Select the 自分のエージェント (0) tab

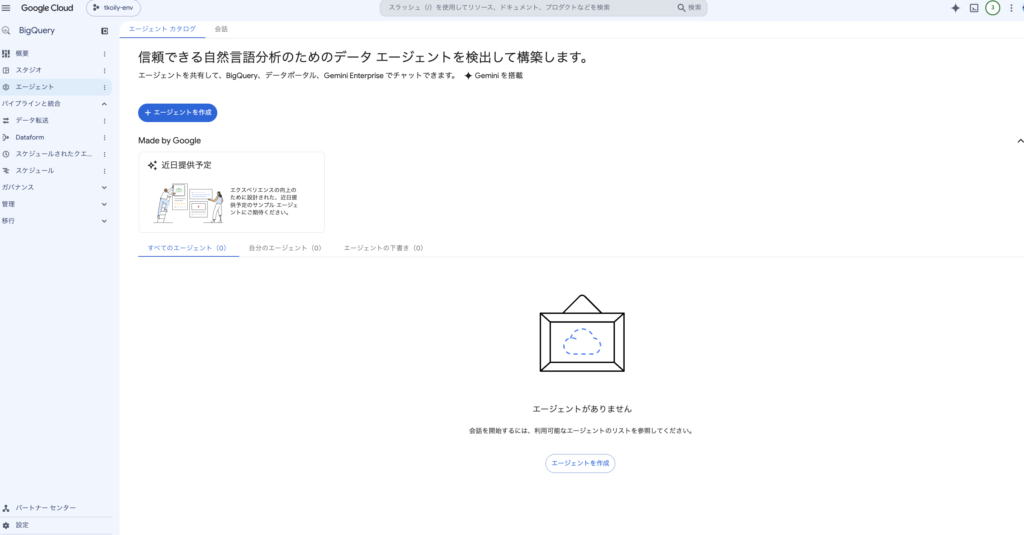tap(285, 248)
